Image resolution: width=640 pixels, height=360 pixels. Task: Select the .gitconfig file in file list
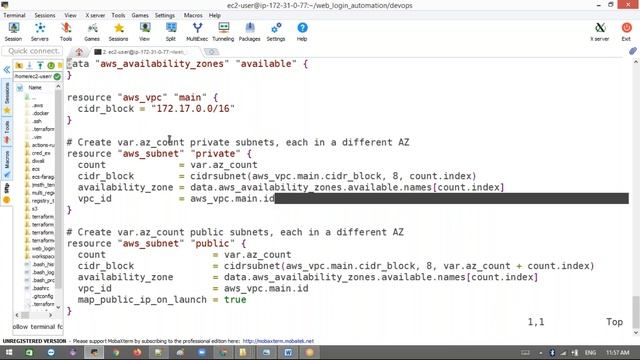click(x=42, y=296)
